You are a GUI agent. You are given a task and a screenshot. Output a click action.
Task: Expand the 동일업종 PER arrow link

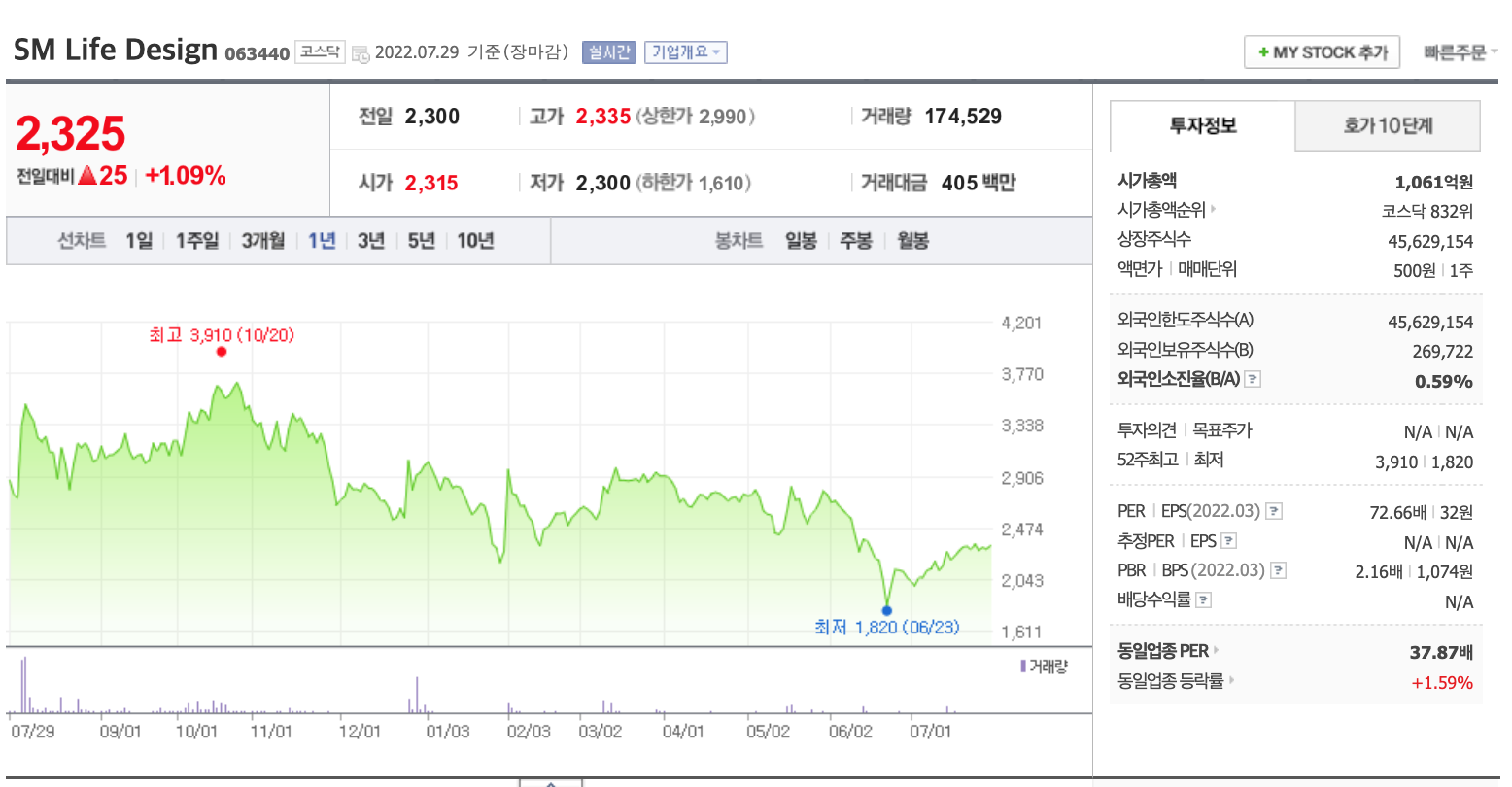coord(1216,651)
